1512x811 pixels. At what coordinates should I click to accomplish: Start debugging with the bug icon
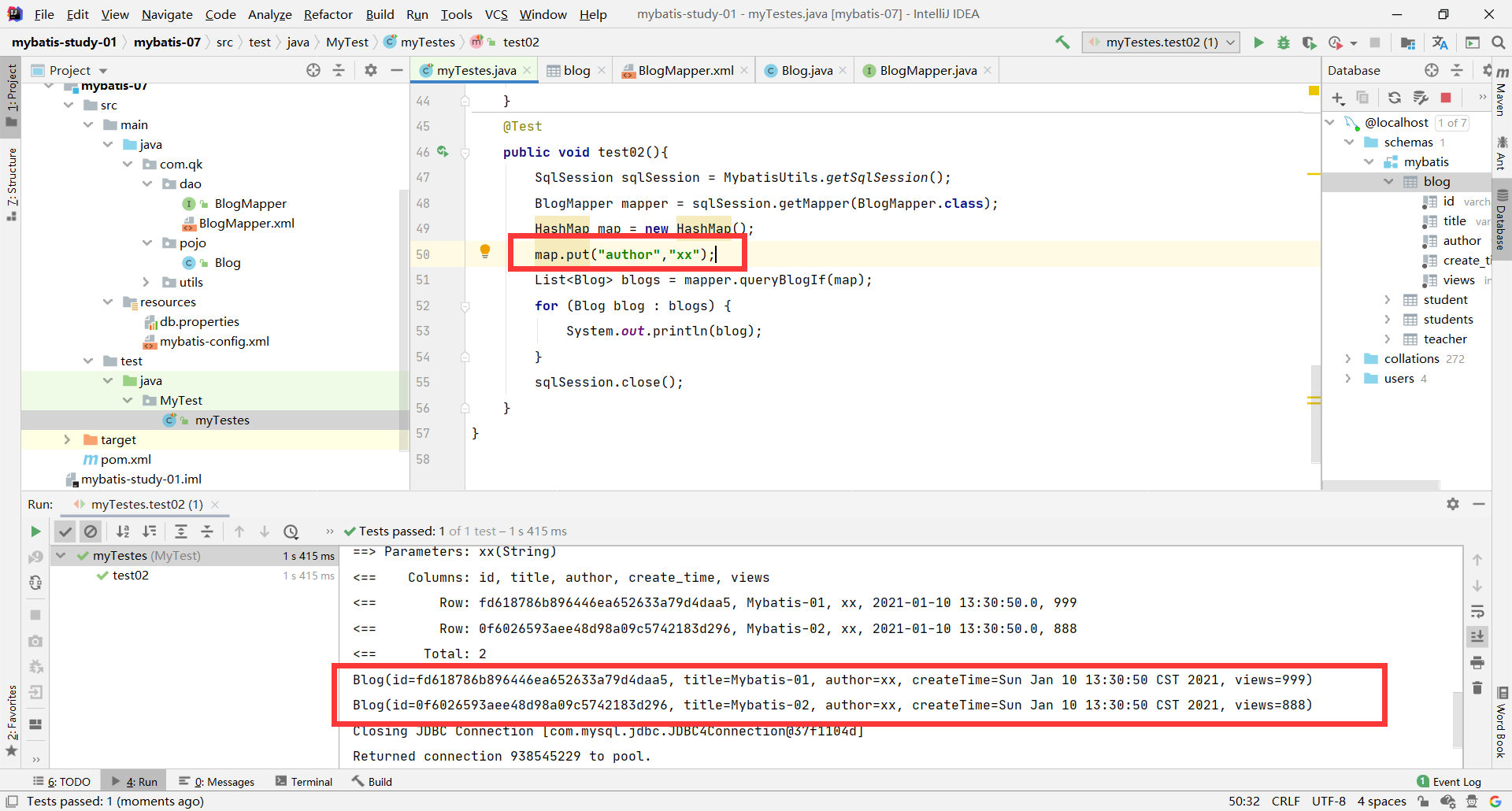tap(1284, 42)
